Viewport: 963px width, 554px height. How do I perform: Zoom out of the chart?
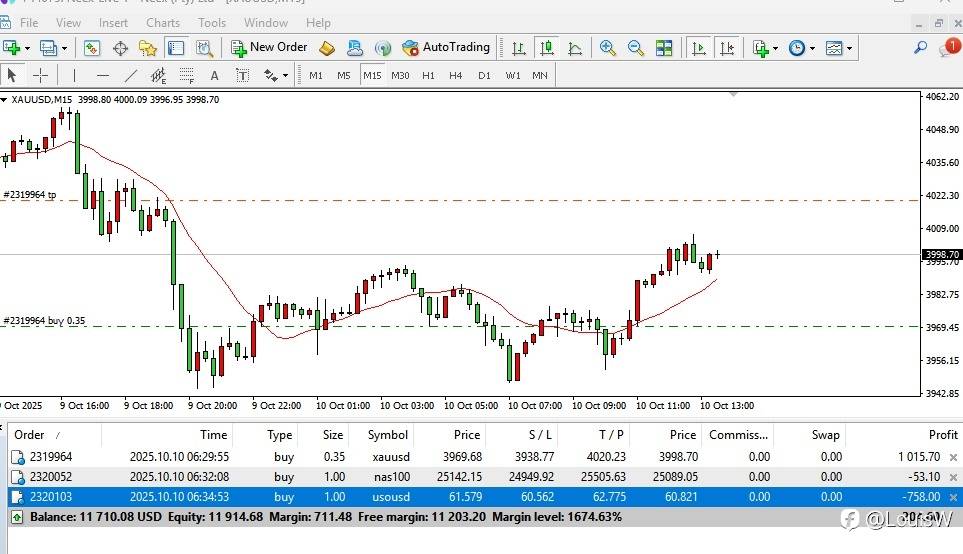click(636, 47)
